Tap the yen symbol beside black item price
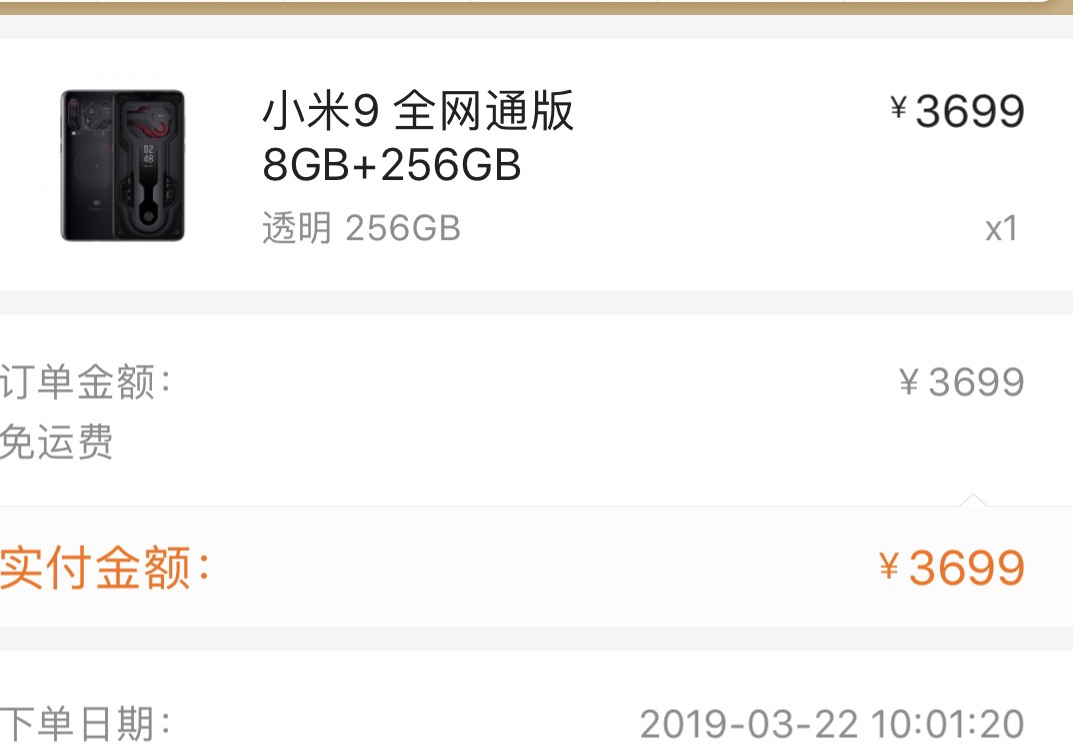 (x=899, y=107)
